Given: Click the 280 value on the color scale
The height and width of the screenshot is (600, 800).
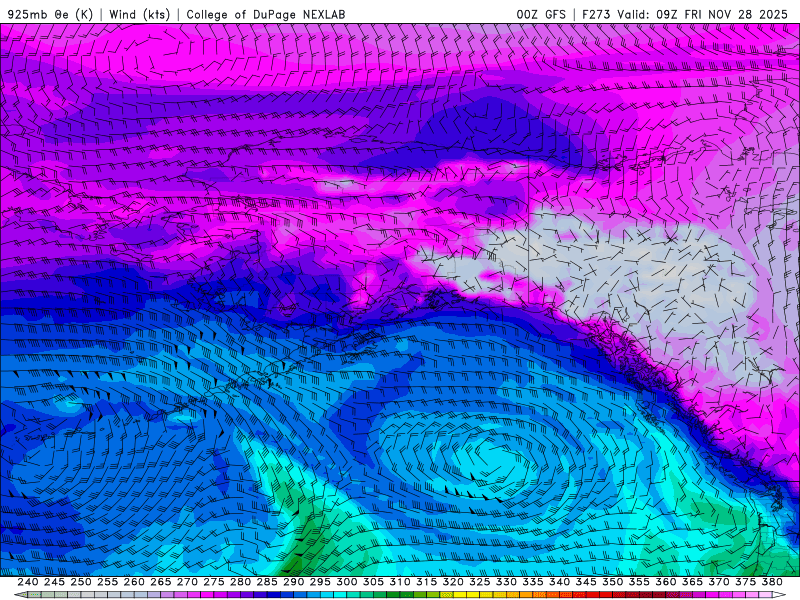Looking at the screenshot, I should 240,582.
